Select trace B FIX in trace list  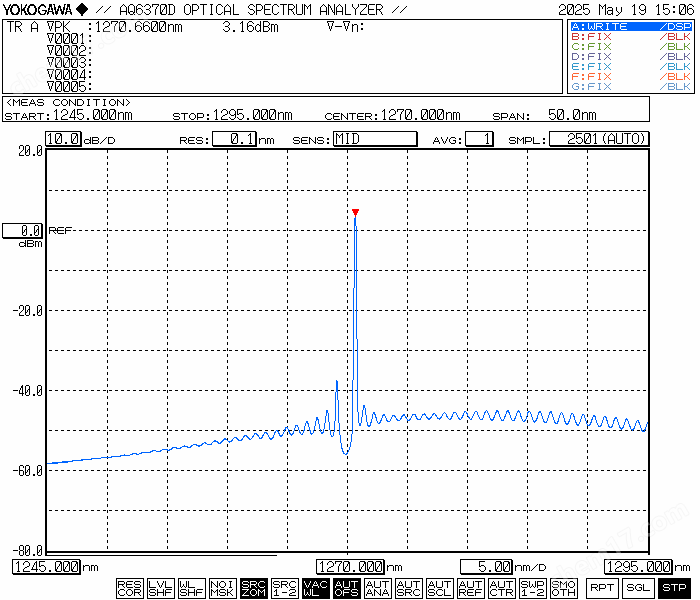(x=630, y=36)
